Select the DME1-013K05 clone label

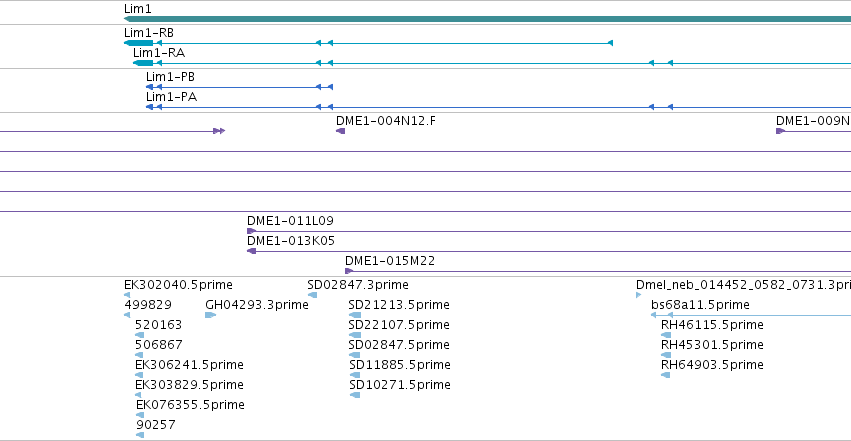[290, 240]
